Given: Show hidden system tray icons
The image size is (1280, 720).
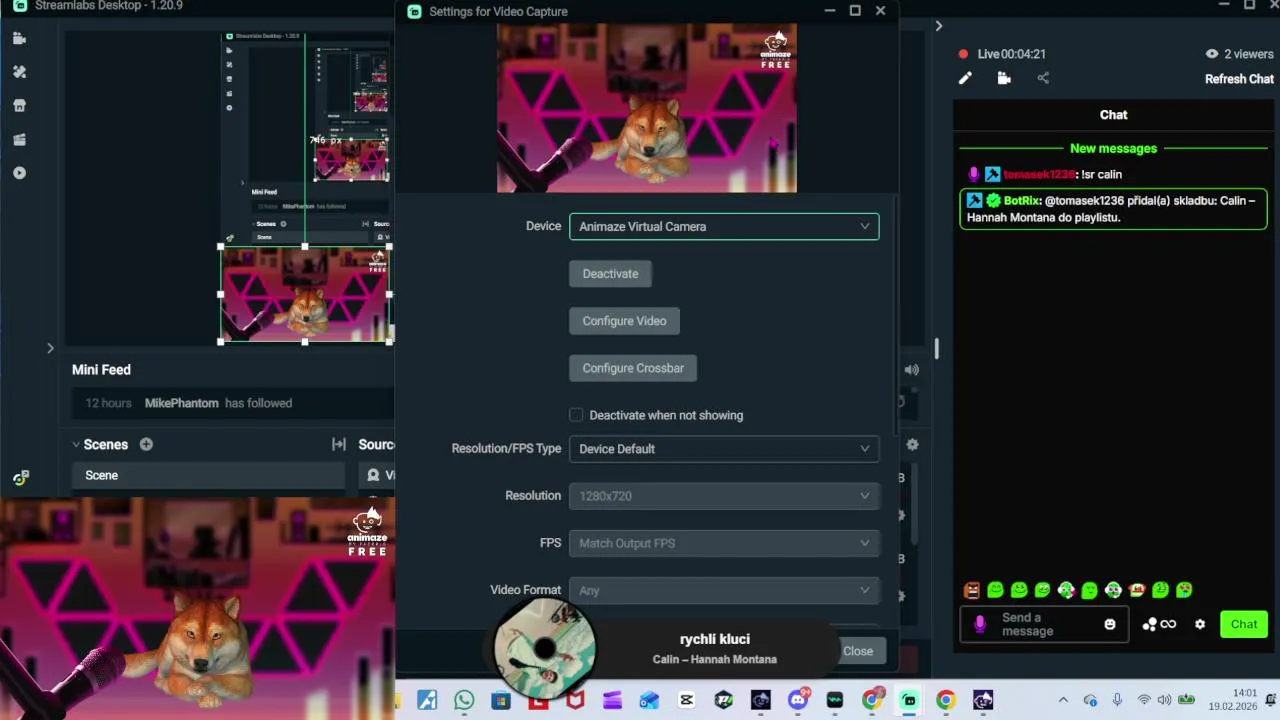Looking at the screenshot, I should [1063, 700].
